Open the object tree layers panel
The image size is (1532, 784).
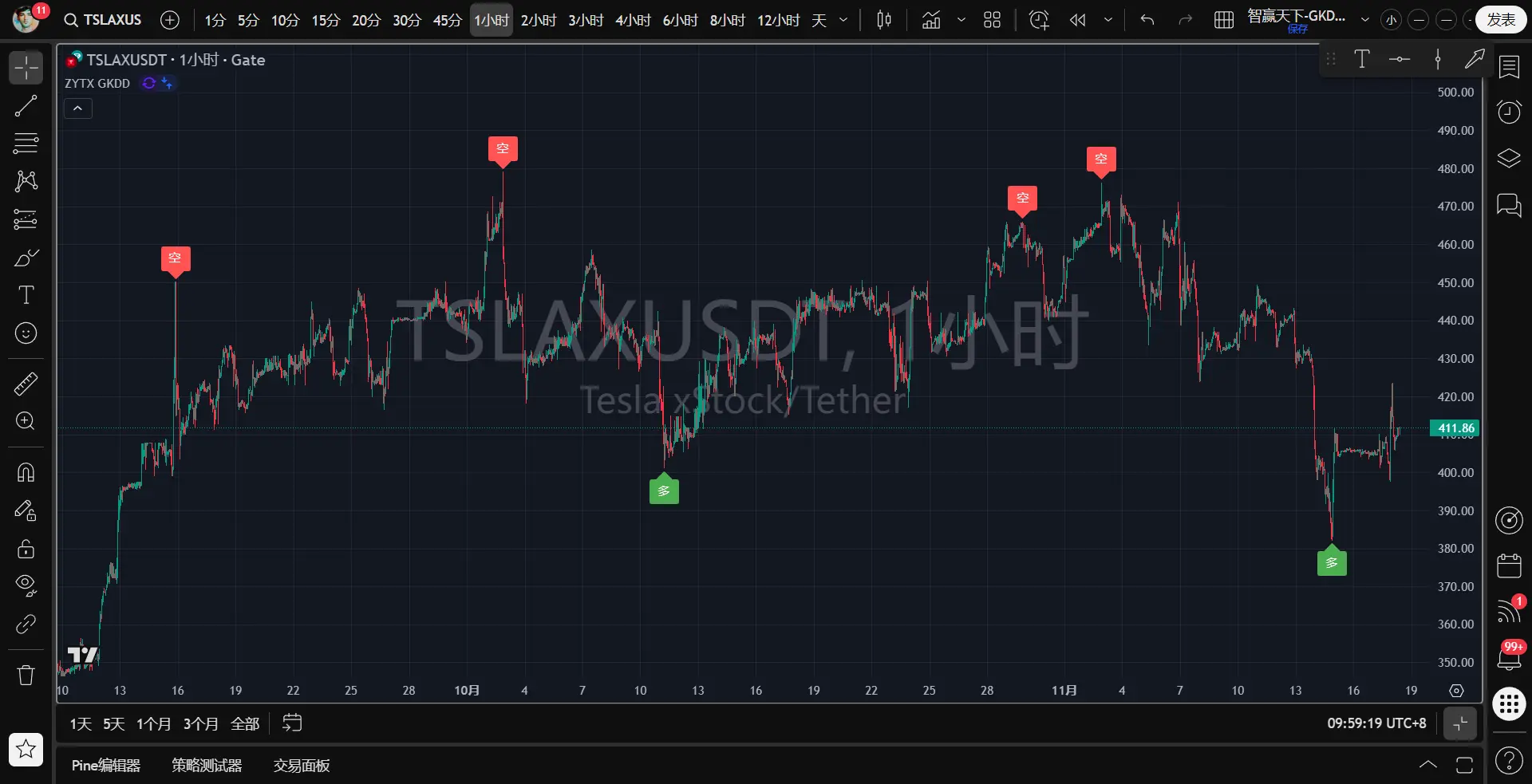[x=1509, y=158]
